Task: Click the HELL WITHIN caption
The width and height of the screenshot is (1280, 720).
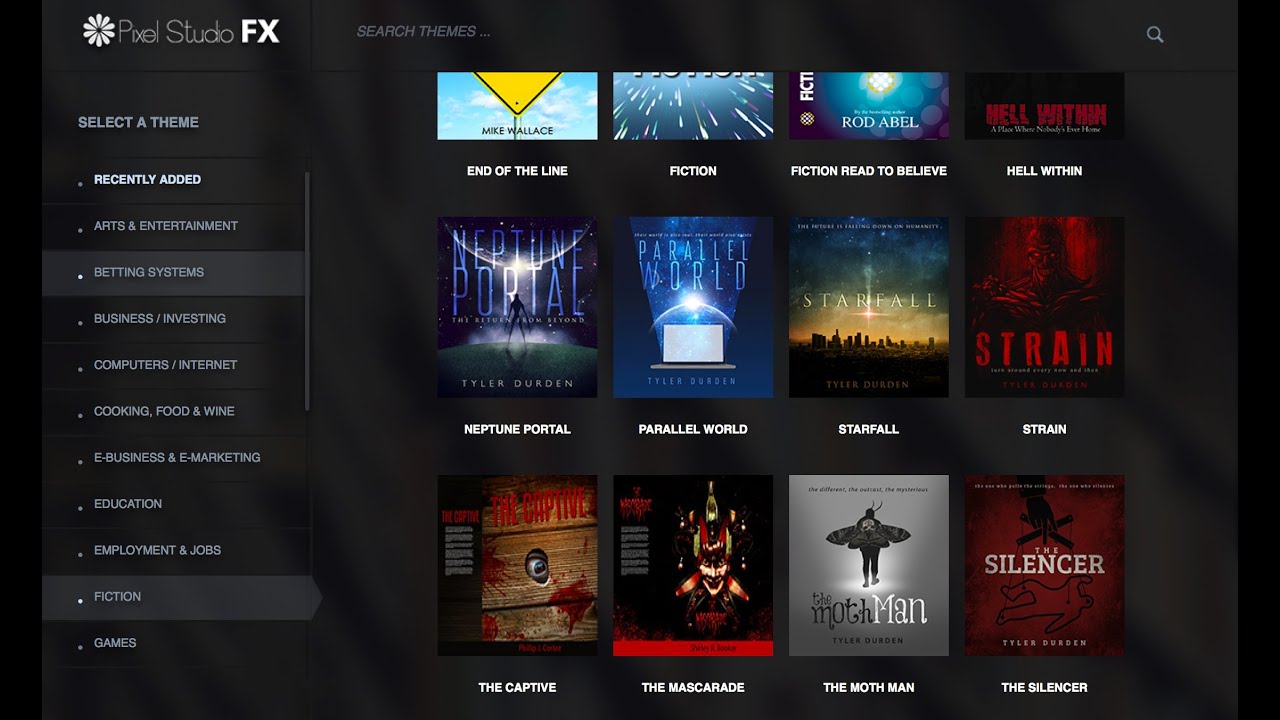Action: point(1045,171)
